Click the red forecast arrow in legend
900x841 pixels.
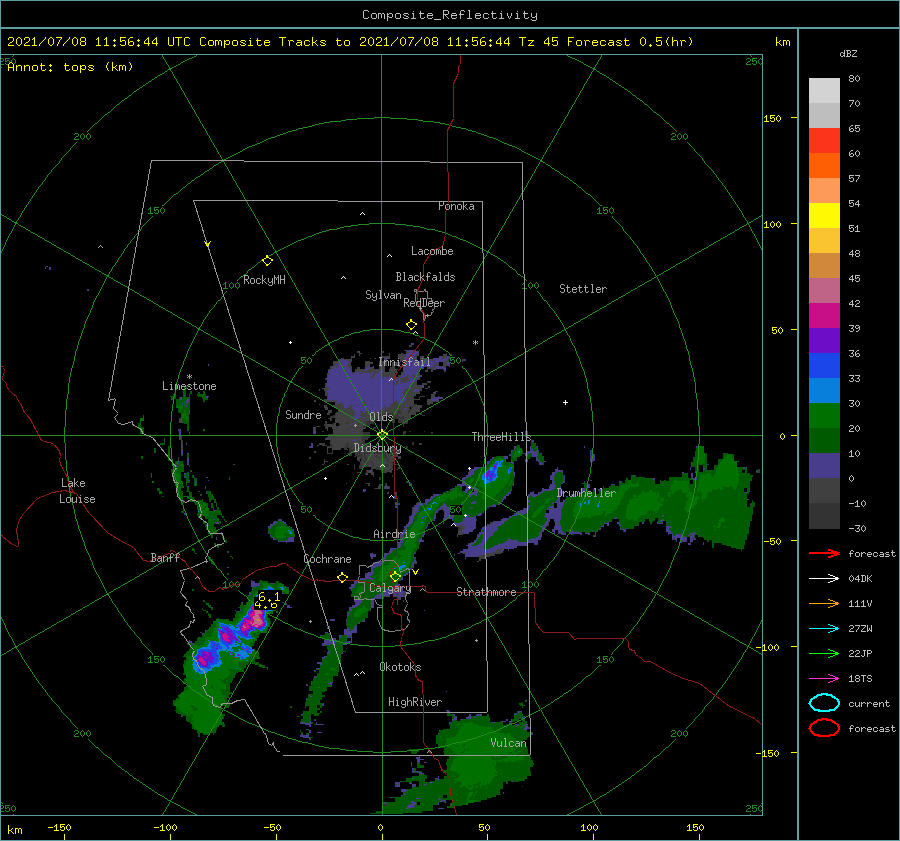824,553
